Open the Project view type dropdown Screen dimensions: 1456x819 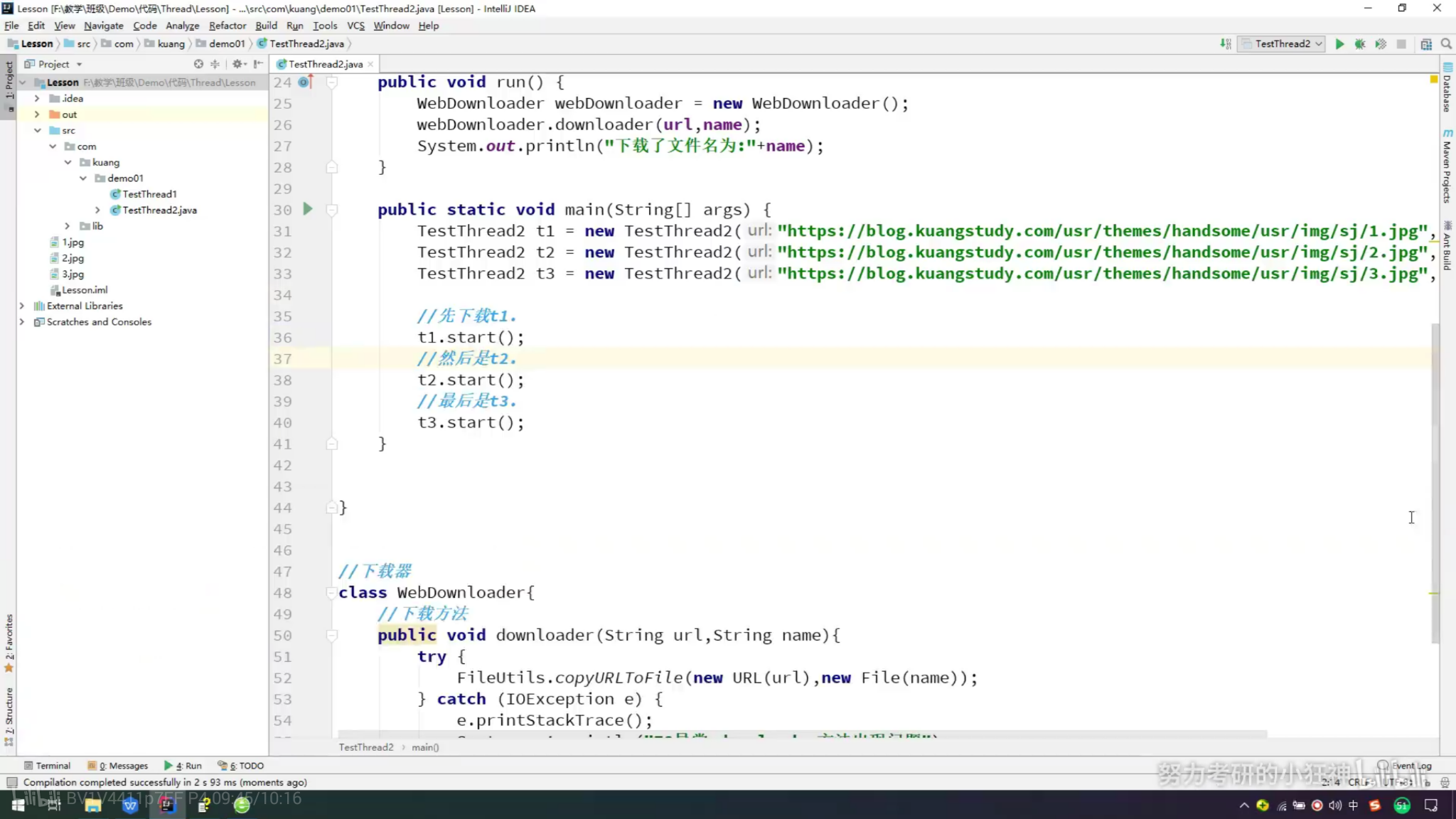(53, 64)
